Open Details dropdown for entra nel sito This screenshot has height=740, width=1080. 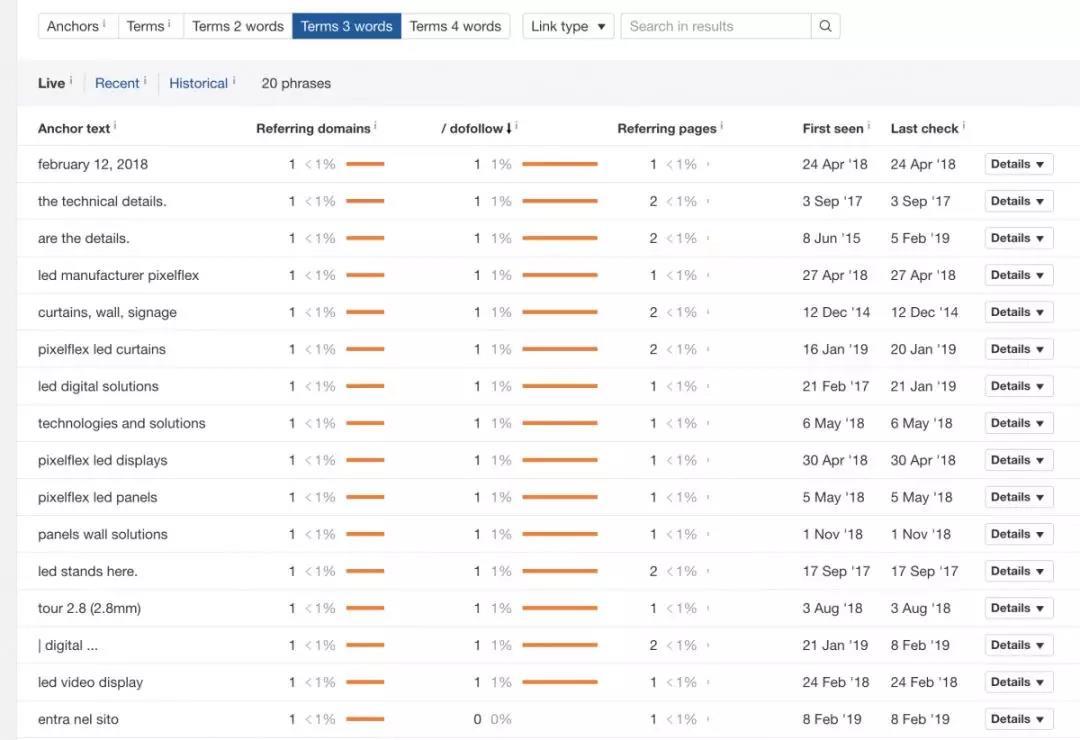point(1018,719)
